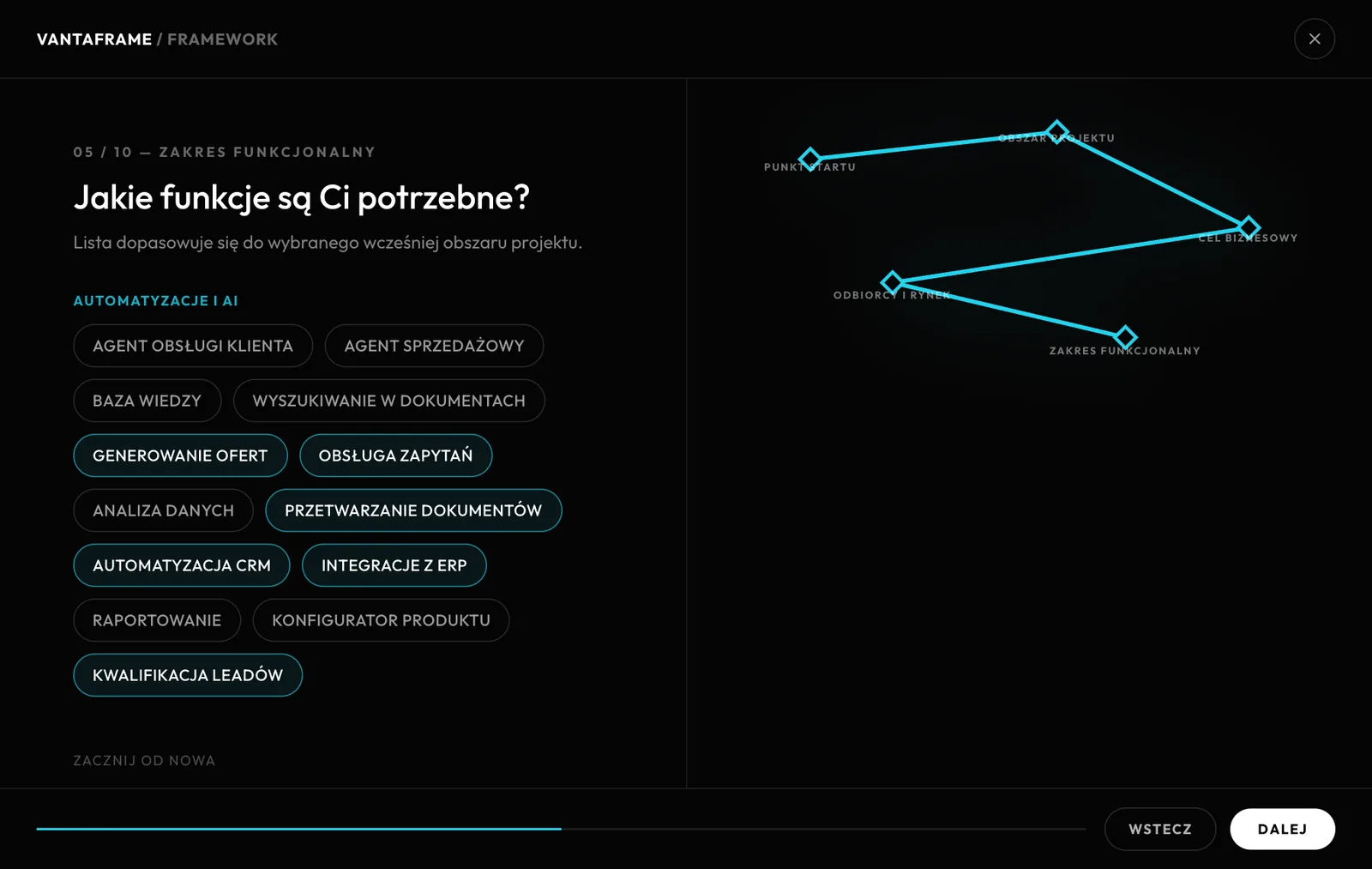Click the Zacznij od nowa link
Screen dimensions: 1372x869
pos(144,761)
